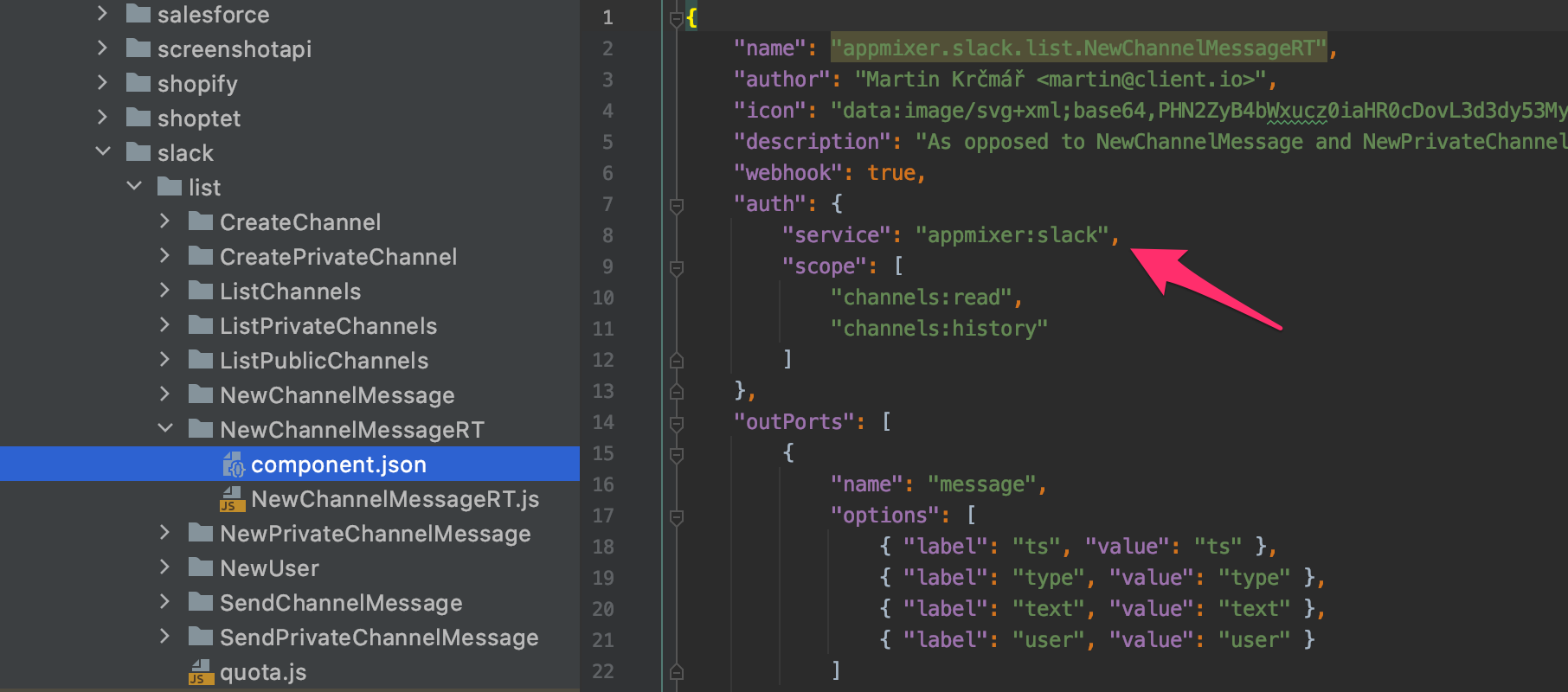Click options closing fold marker line 22
The height and width of the screenshot is (692, 1568).
(x=677, y=671)
